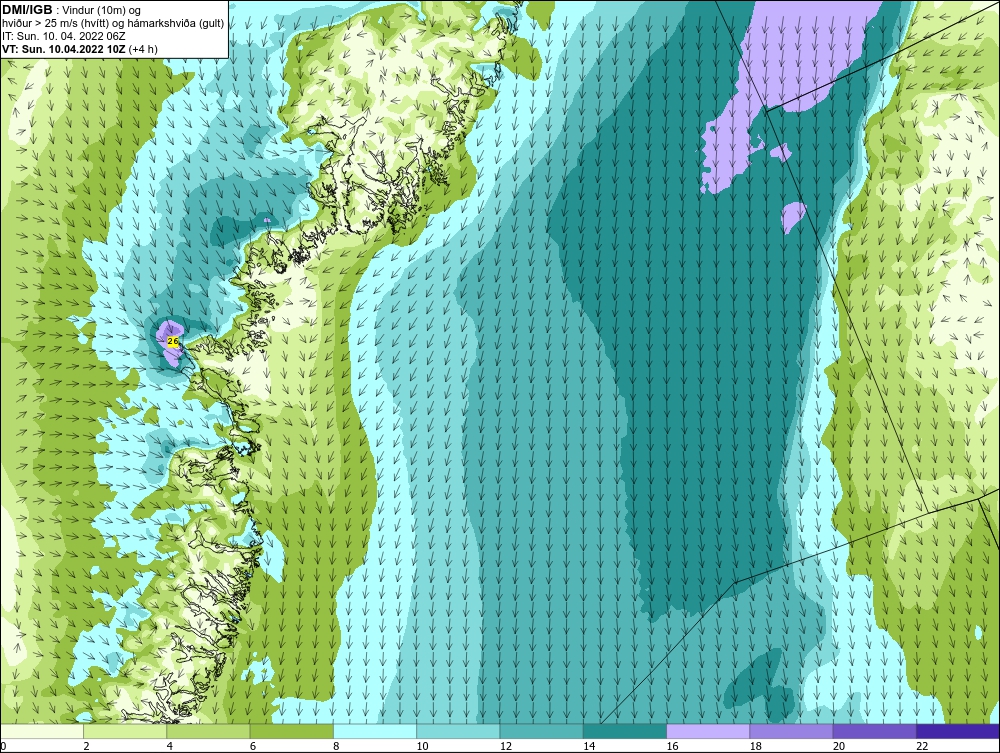Click legend scale label 6
This screenshot has height=753, width=1000.
(253, 747)
